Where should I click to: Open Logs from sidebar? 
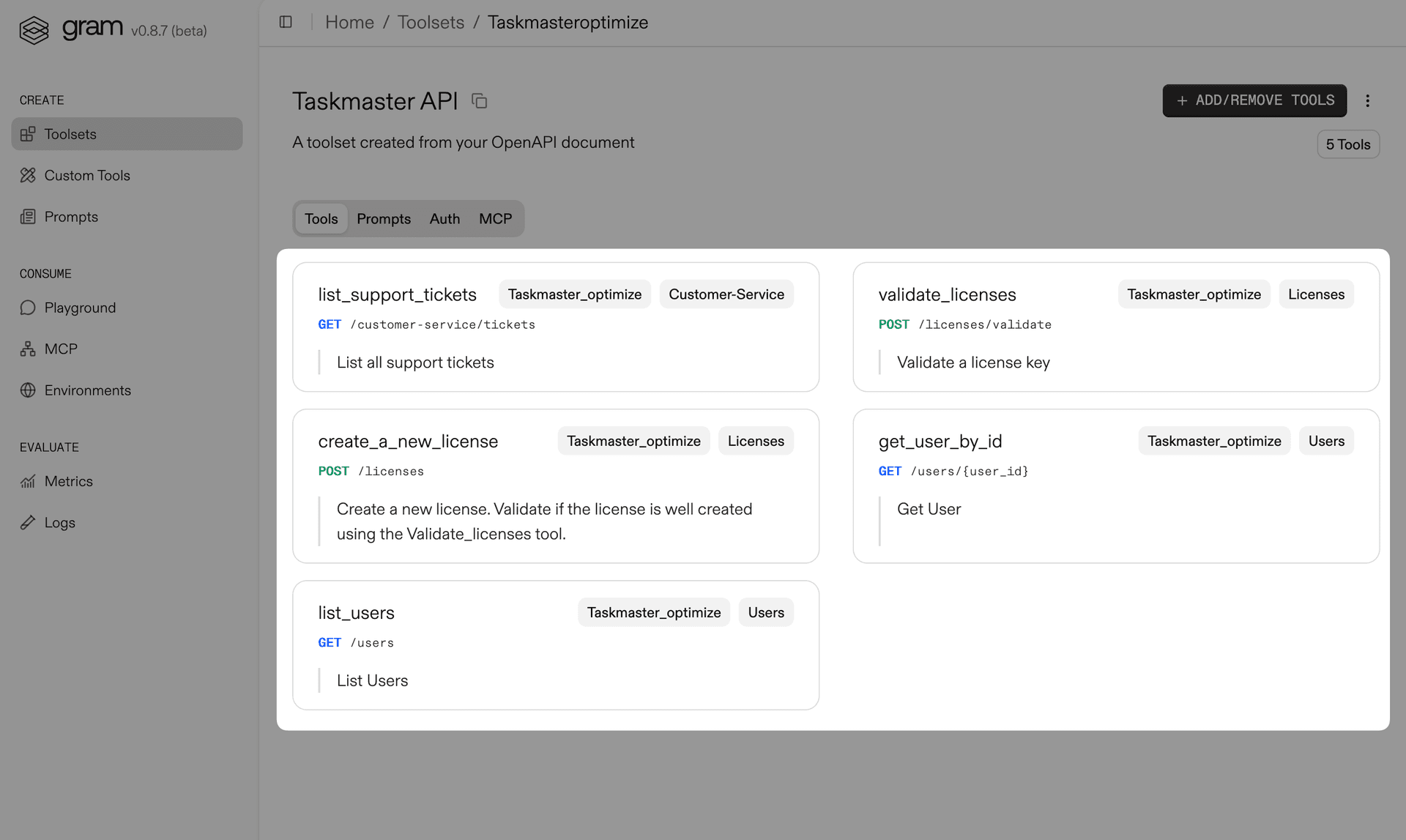[x=59, y=523]
